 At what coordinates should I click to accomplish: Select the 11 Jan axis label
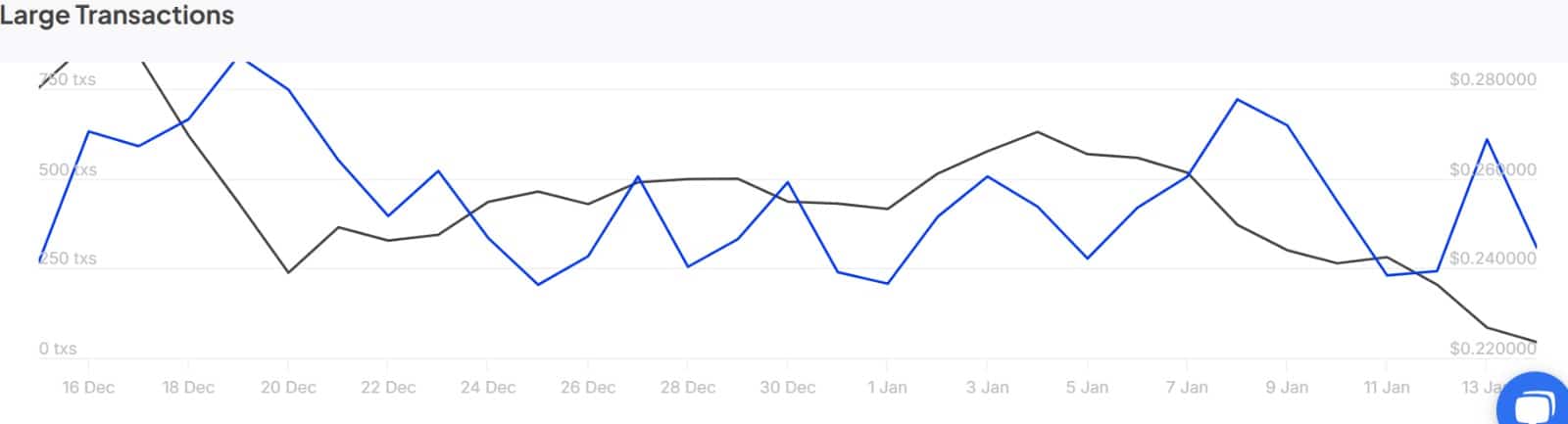click(1387, 388)
